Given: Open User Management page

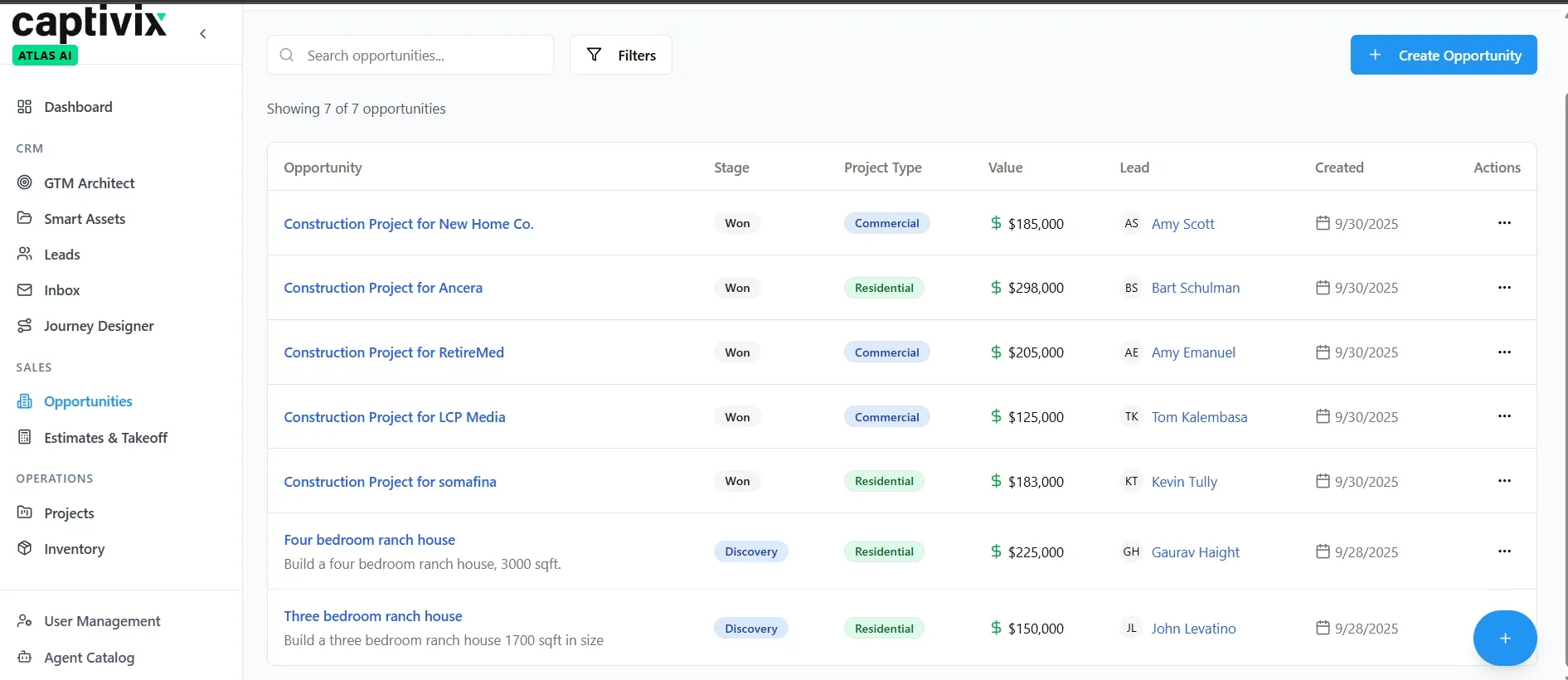Looking at the screenshot, I should click(102, 621).
